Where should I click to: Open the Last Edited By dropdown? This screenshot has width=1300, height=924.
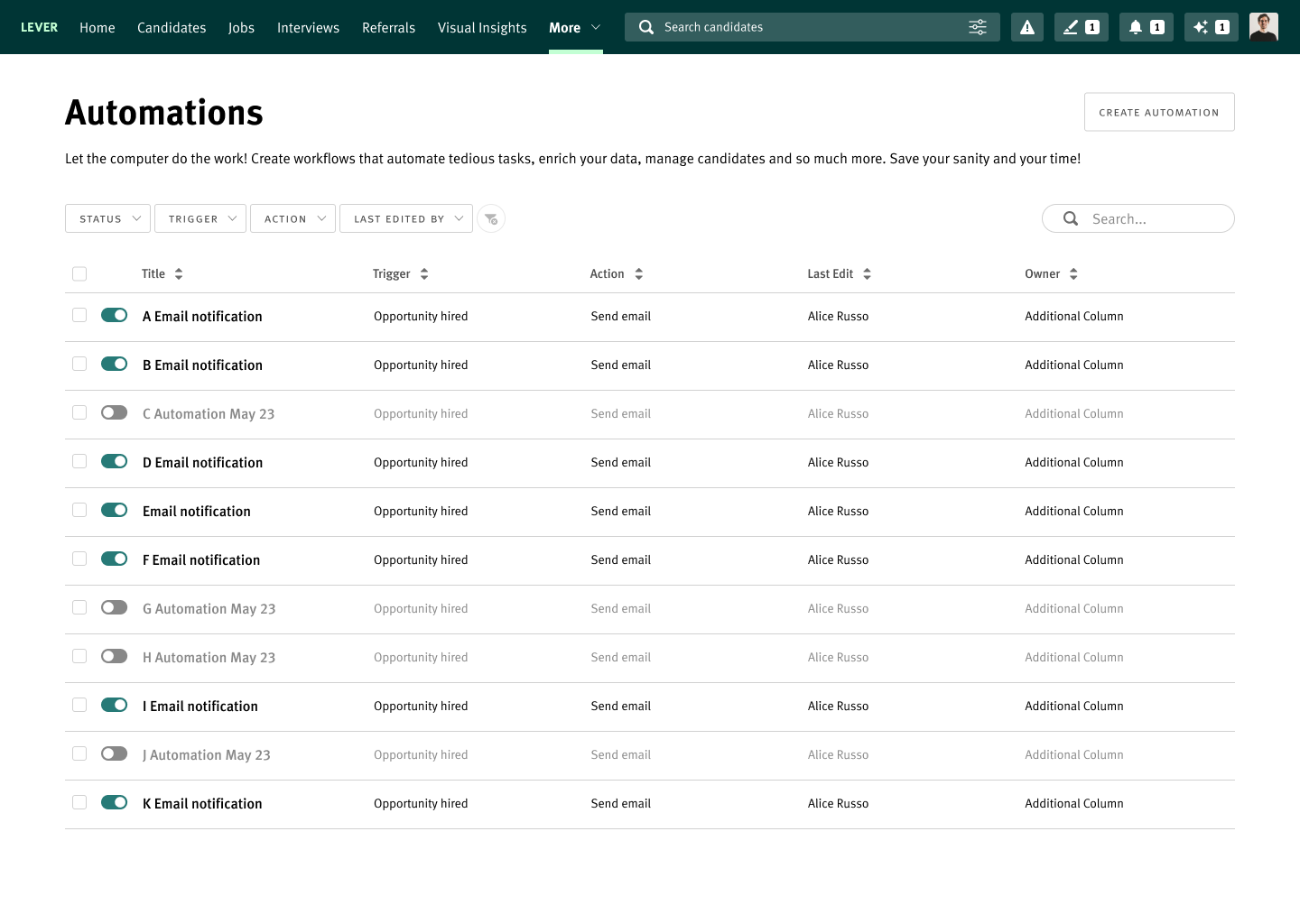coord(406,218)
